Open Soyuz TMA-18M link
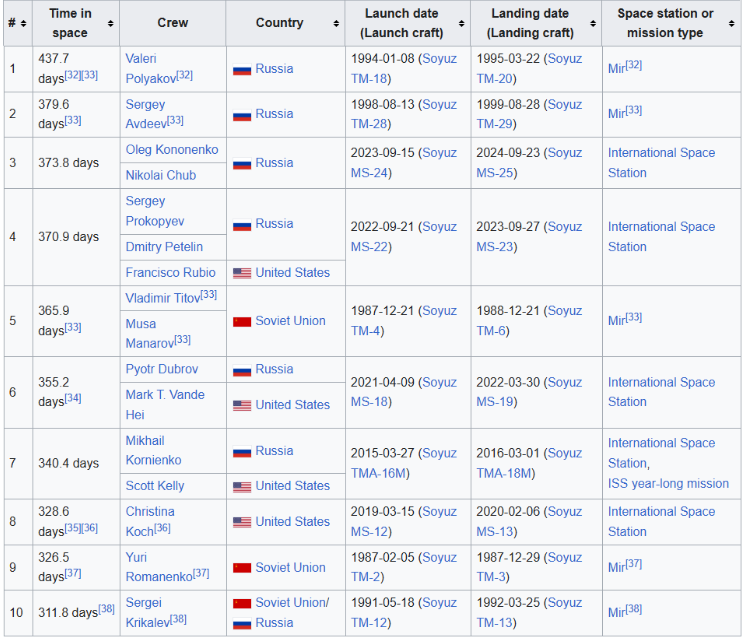This screenshot has width=743, height=639. tap(529, 463)
